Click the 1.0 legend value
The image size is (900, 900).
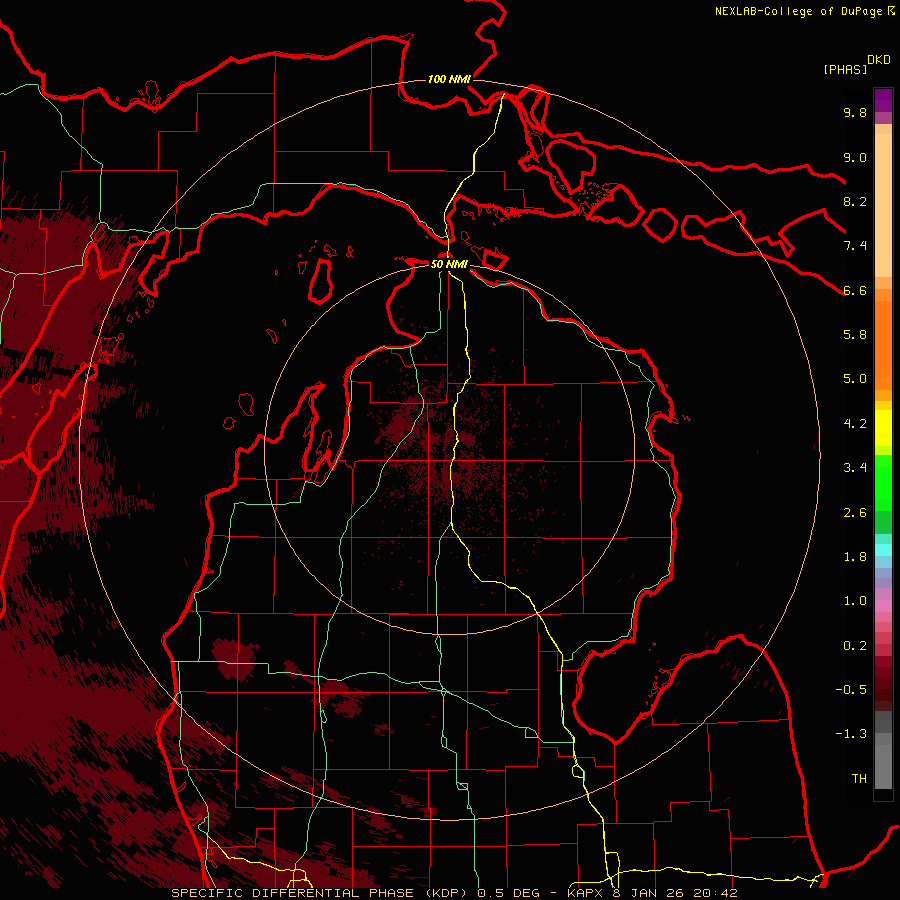[855, 601]
